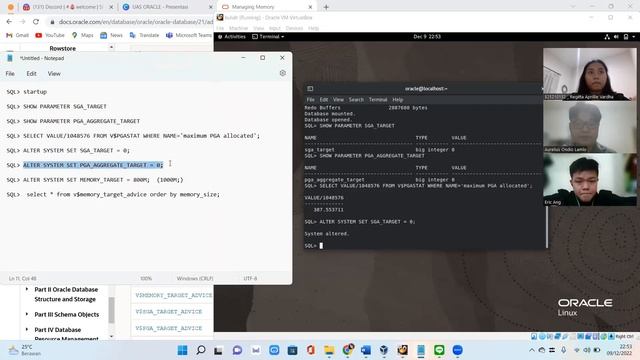640x360 pixels.
Task: Open the GNOME system menu arrow
Action: pos(634,37)
